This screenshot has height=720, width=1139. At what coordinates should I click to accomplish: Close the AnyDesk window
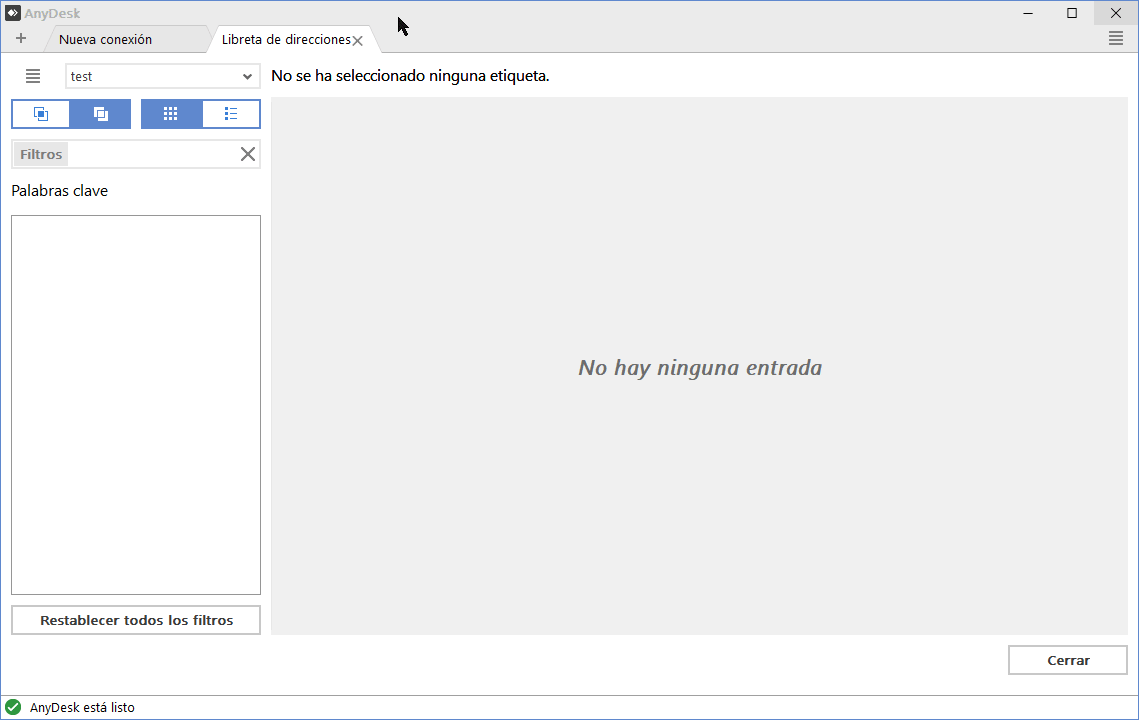(x=1116, y=13)
